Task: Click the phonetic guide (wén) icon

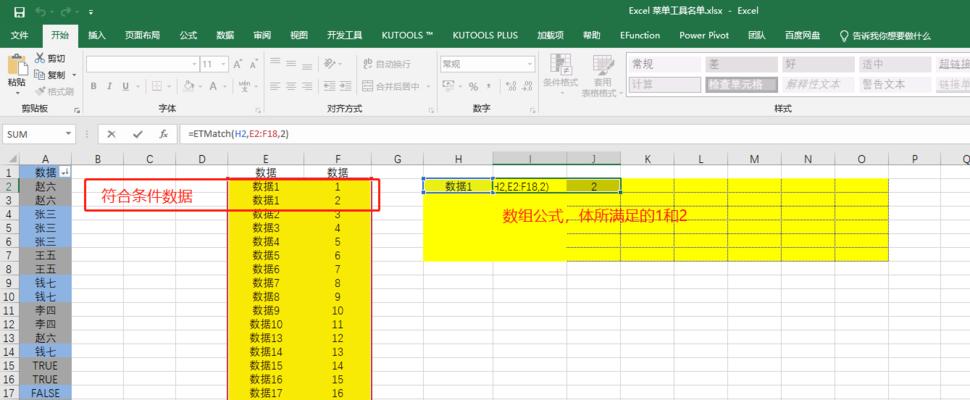Action: [x=244, y=86]
